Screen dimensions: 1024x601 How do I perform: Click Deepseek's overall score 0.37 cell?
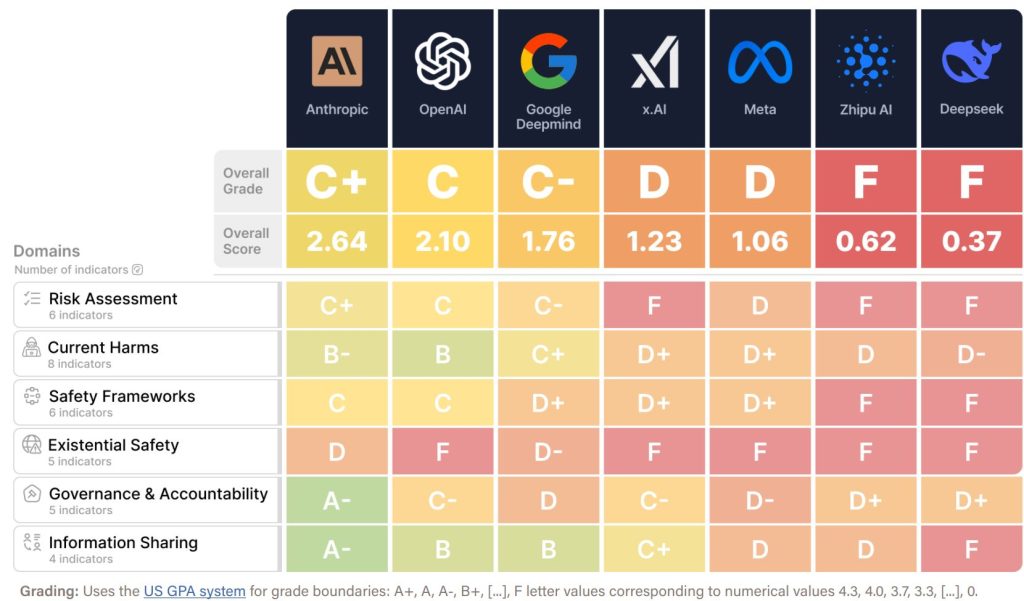tap(971, 241)
